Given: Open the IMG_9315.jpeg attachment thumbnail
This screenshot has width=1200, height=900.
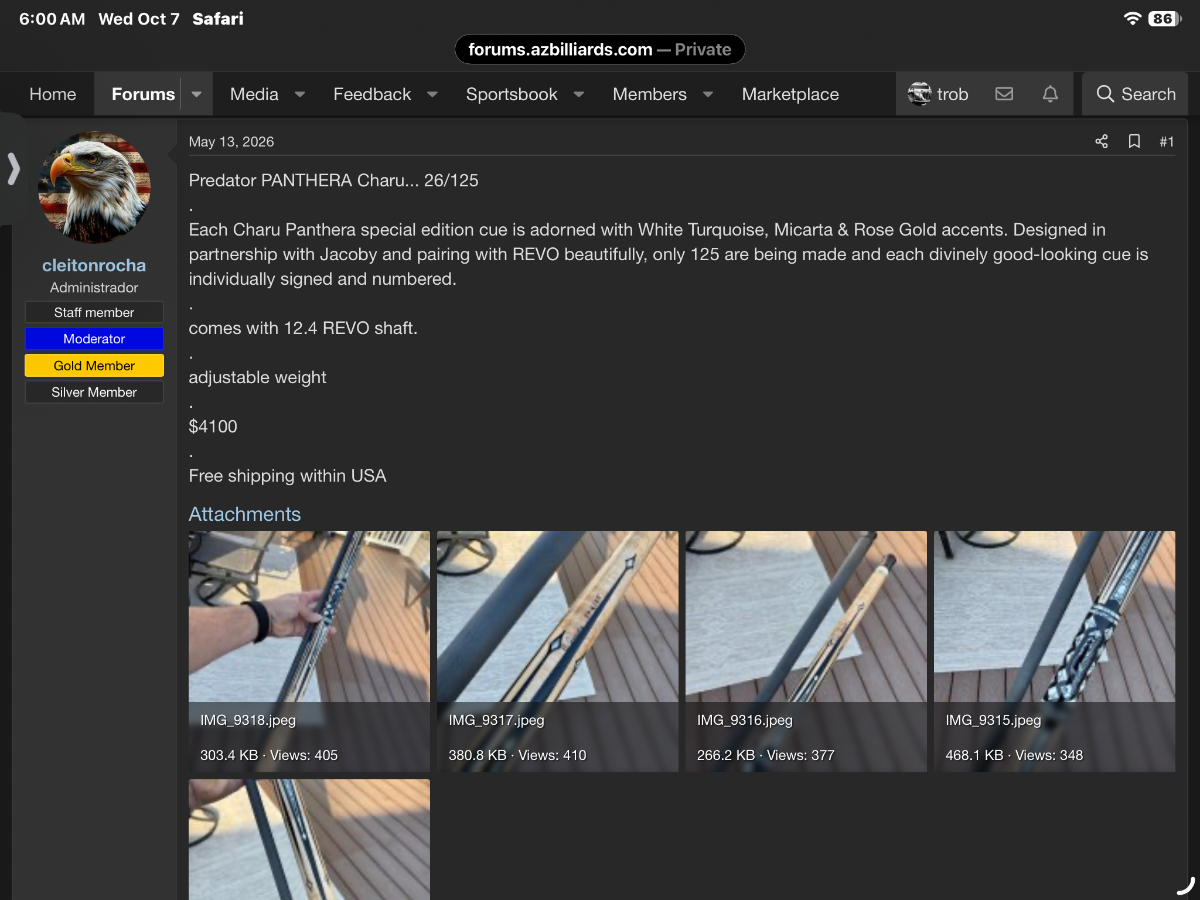Looking at the screenshot, I should 1055,651.
